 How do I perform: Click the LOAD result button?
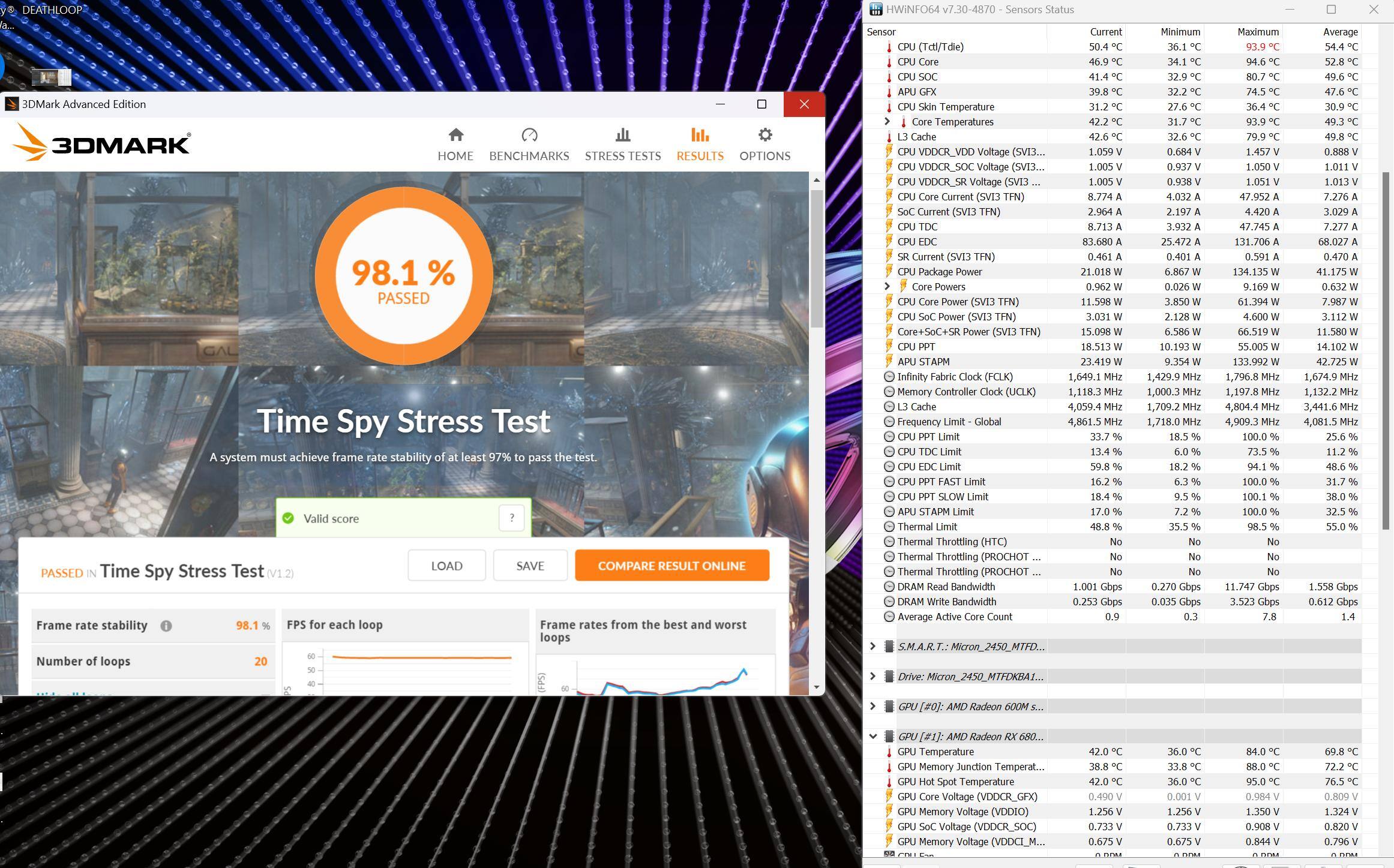coord(446,565)
